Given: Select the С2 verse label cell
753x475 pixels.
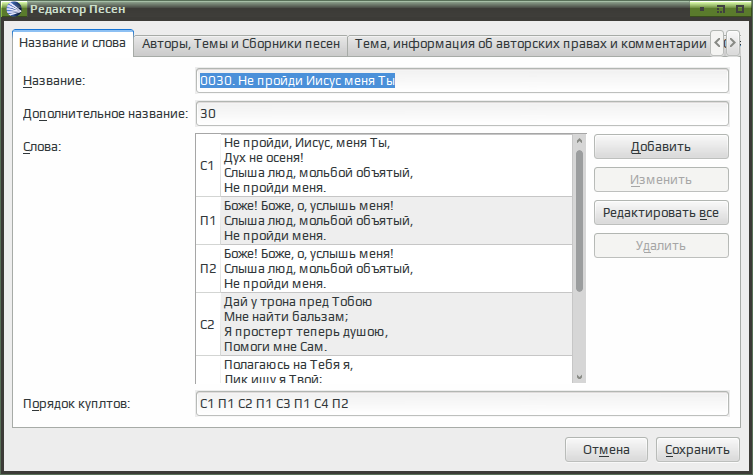Looking at the screenshot, I should pyautogui.click(x=208, y=325).
